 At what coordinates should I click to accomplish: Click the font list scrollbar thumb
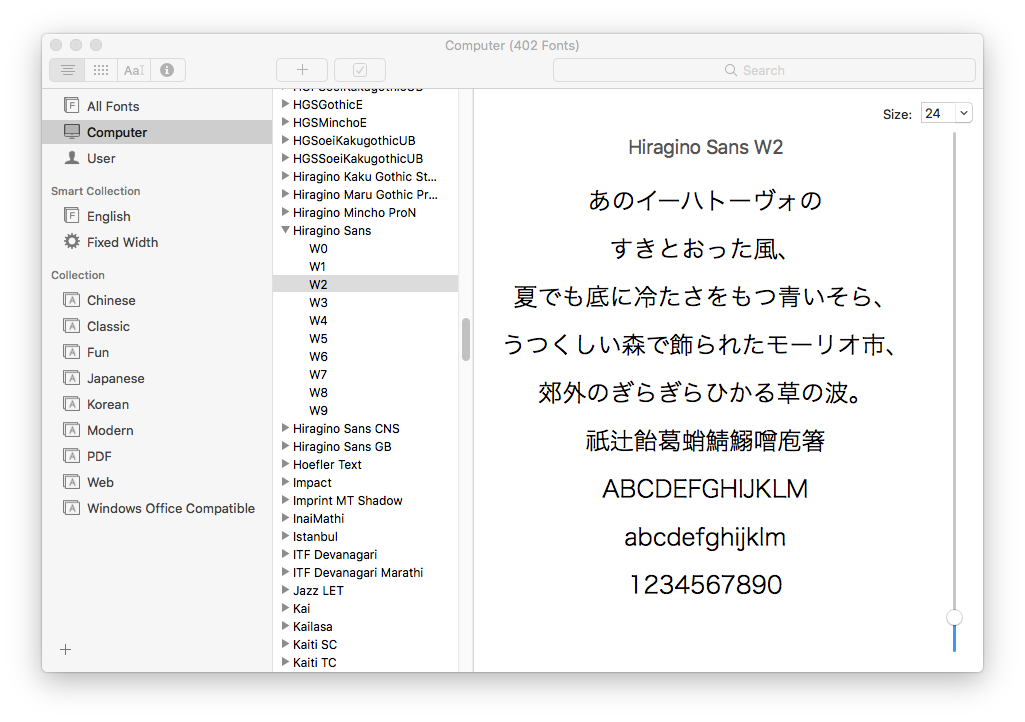point(466,339)
